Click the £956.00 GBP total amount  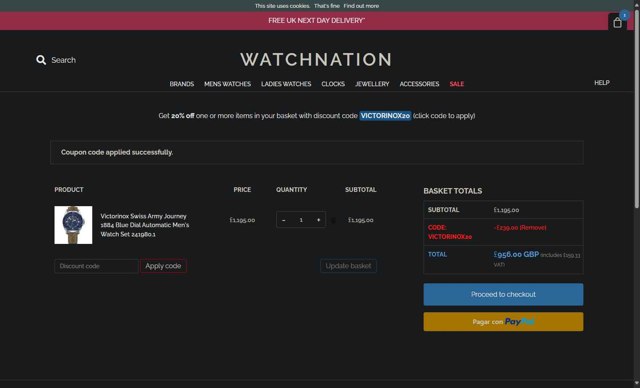(x=516, y=255)
